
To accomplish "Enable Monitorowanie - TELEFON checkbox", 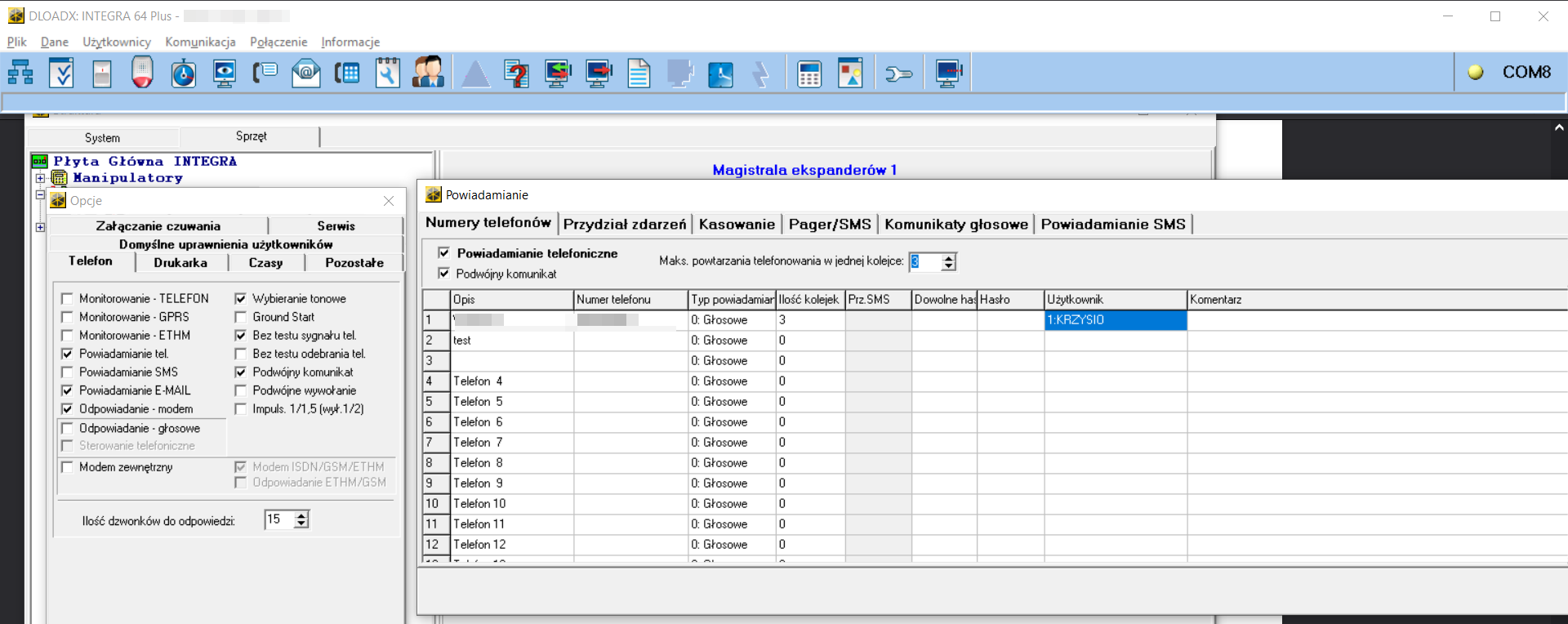I will (x=67, y=299).
